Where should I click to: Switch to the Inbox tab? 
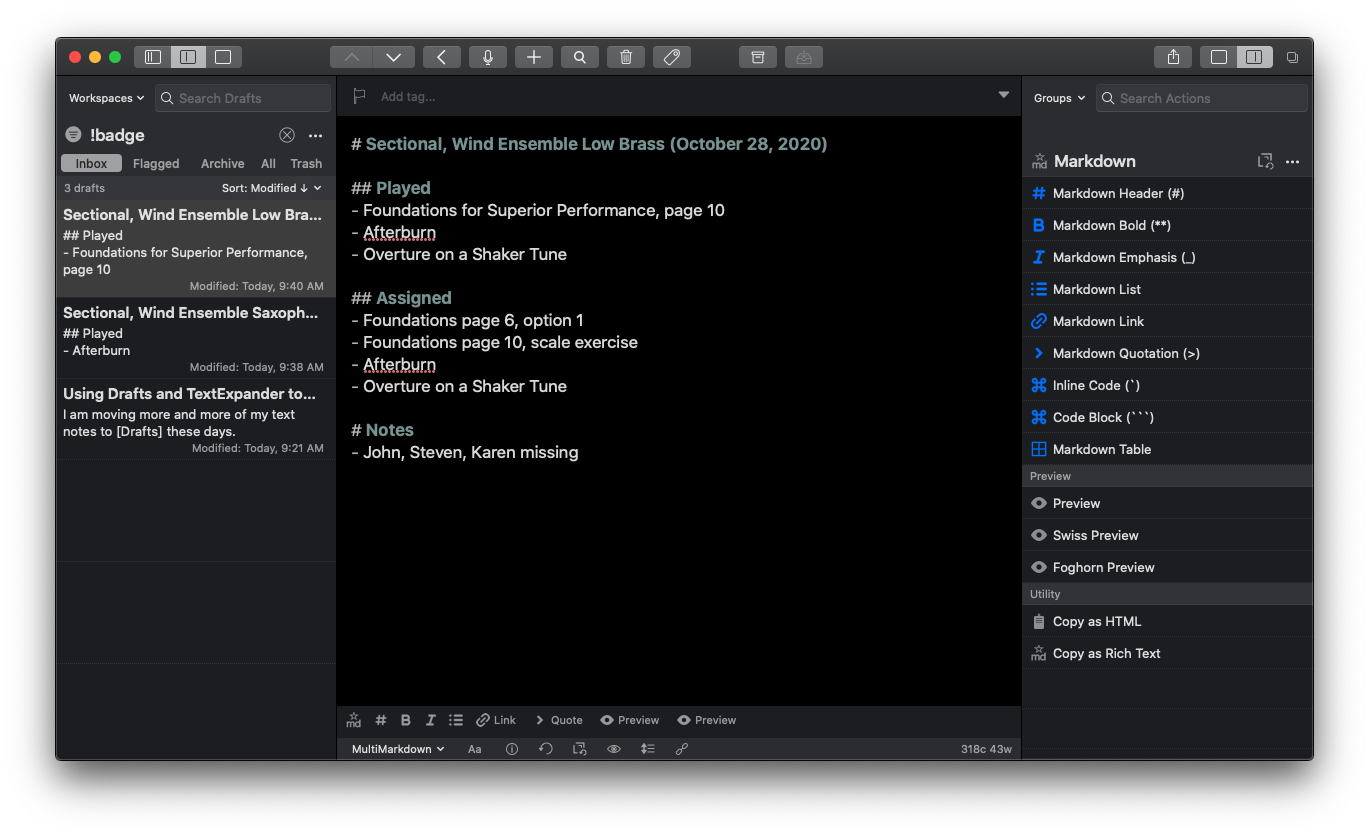click(x=91, y=163)
